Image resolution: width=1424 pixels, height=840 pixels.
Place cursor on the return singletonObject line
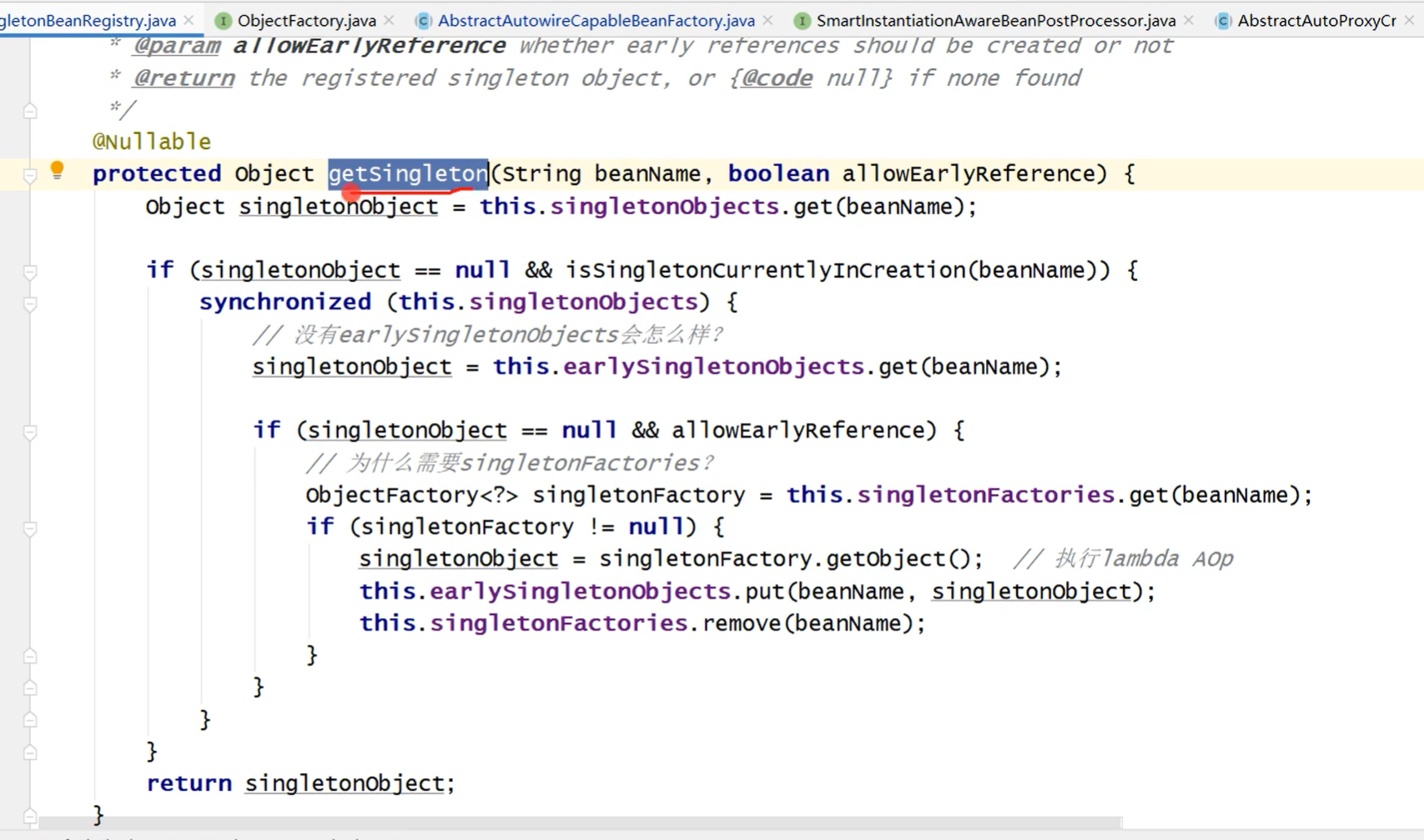tap(300, 782)
